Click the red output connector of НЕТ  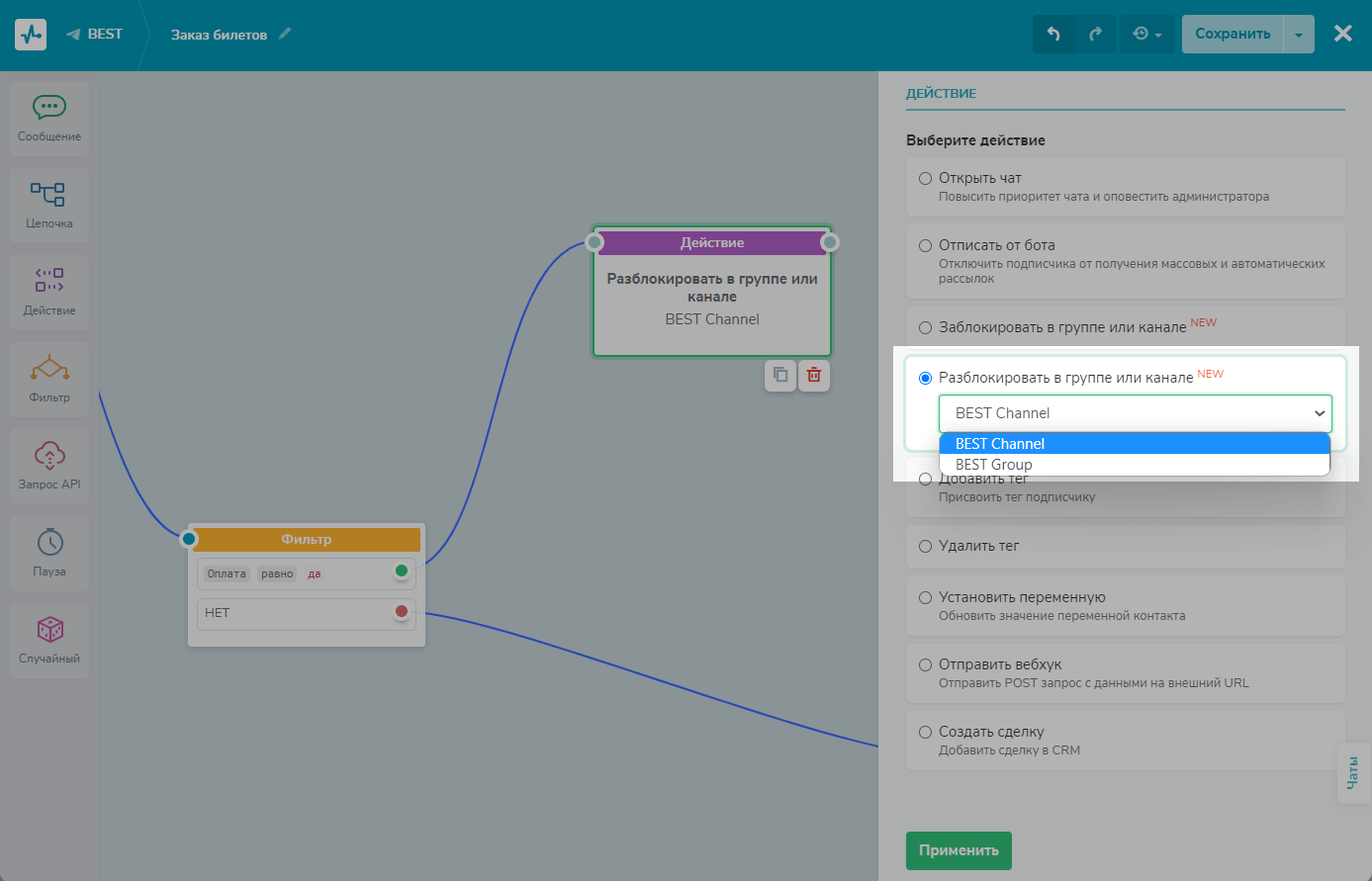(x=402, y=612)
